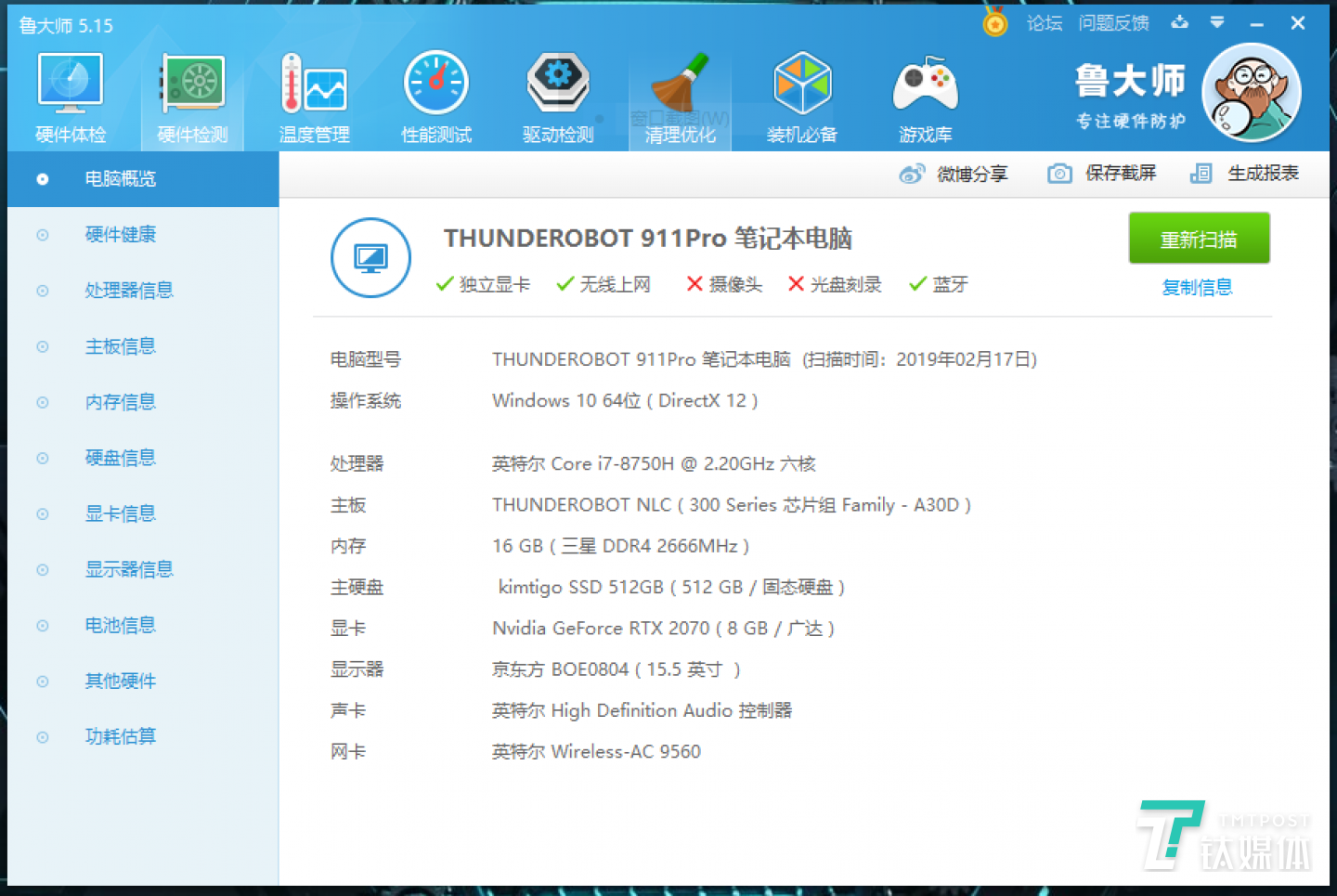Open the title bar dropdown arrow menu

[1217, 23]
